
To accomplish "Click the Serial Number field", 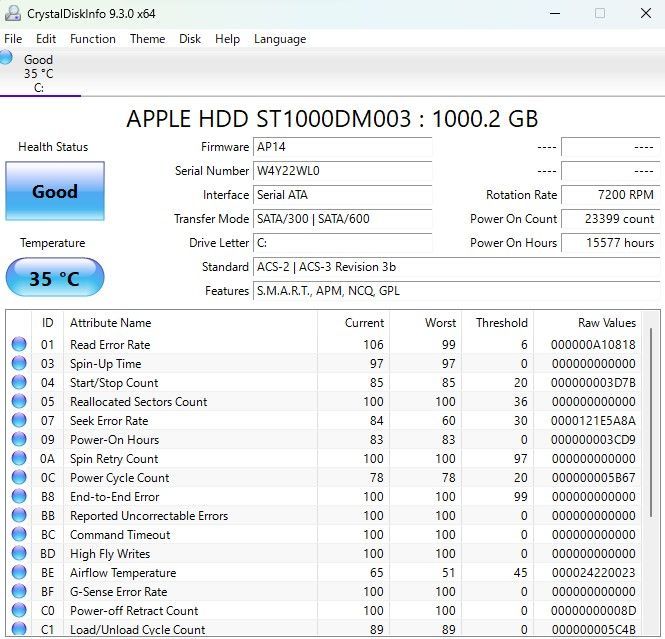I will [x=342, y=171].
